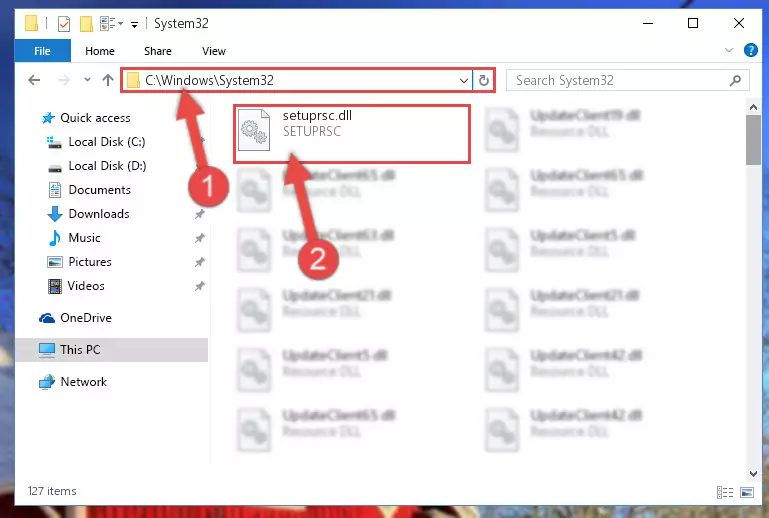
Task: Switch to Large icons view in status bar
Action: coord(747,492)
